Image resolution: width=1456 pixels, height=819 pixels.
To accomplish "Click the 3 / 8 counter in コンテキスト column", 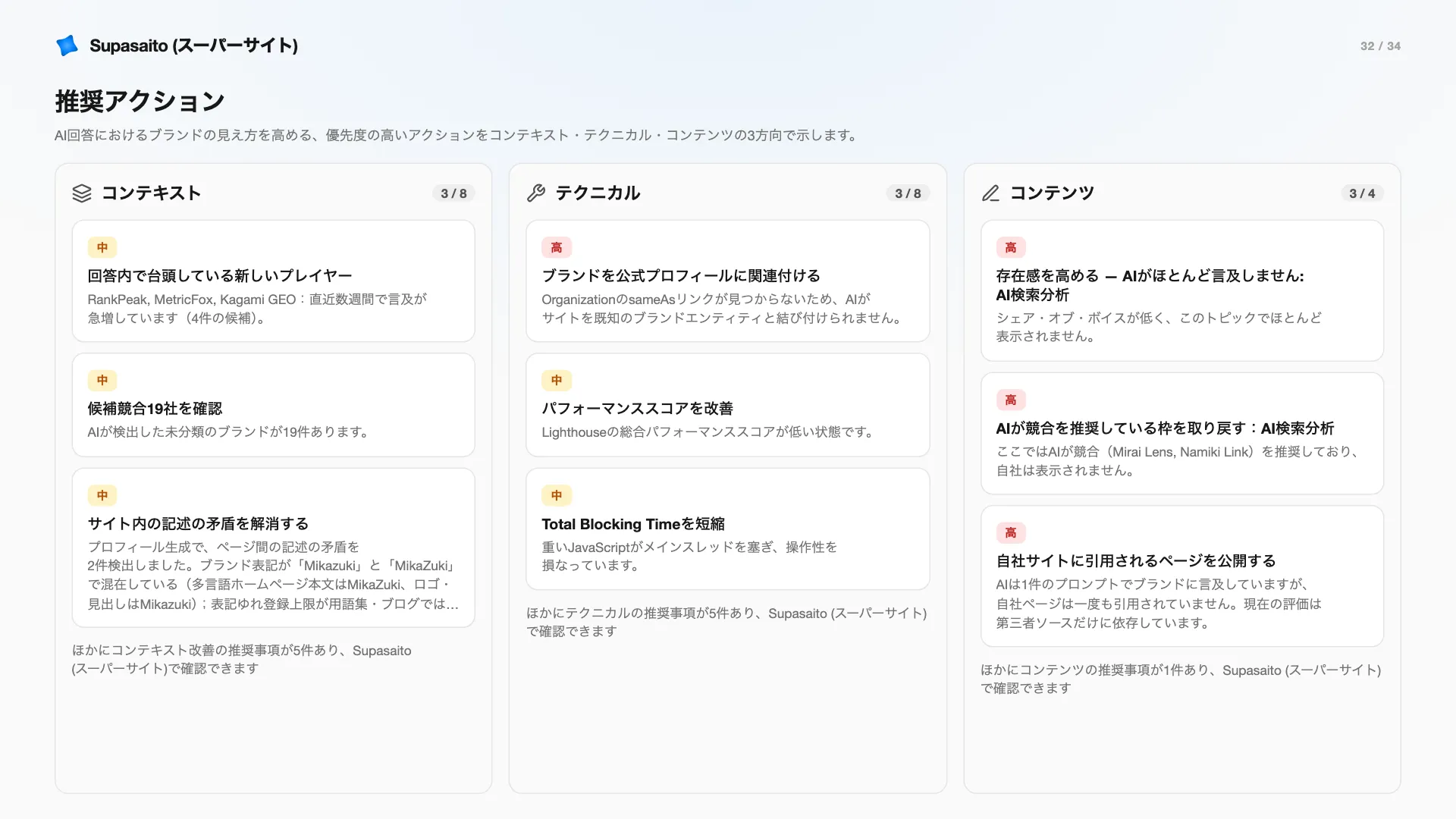I will point(453,193).
